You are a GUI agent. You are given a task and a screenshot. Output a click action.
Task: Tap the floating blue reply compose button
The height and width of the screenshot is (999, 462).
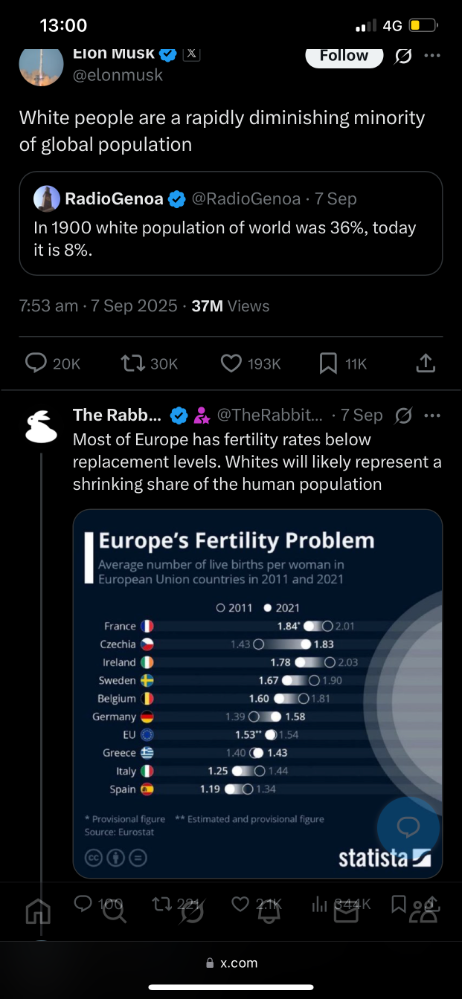click(x=408, y=827)
